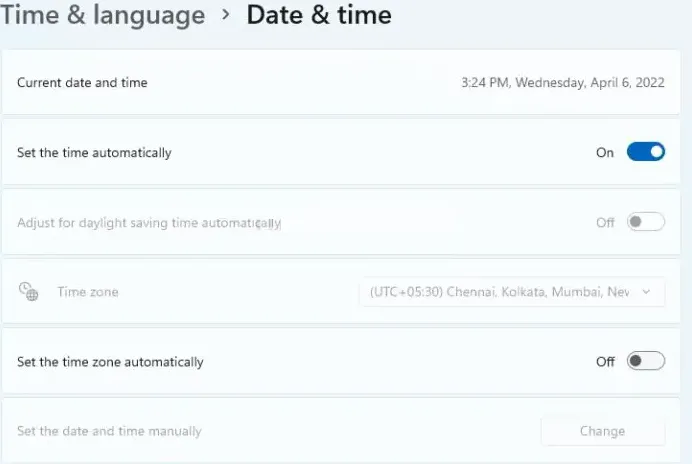Open the UTC+05:30 Chennai time zone dropdown

tap(511, 292)
